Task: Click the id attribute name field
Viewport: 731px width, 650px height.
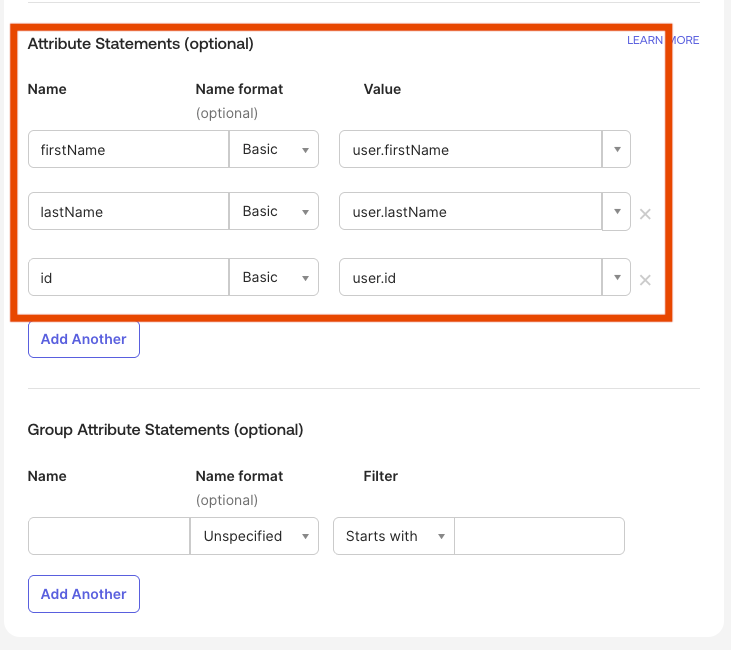Action: tap(128, 277)
